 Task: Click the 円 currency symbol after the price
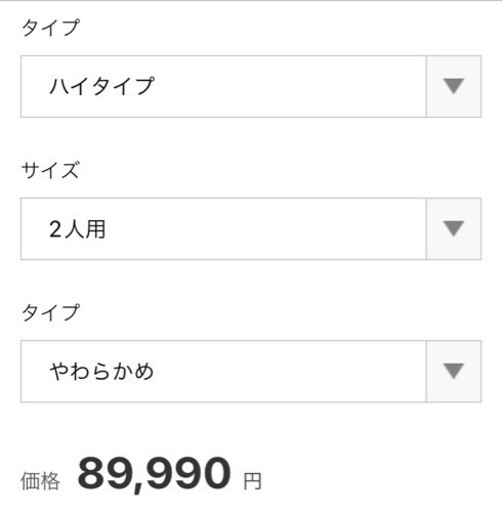click(252, 482)
